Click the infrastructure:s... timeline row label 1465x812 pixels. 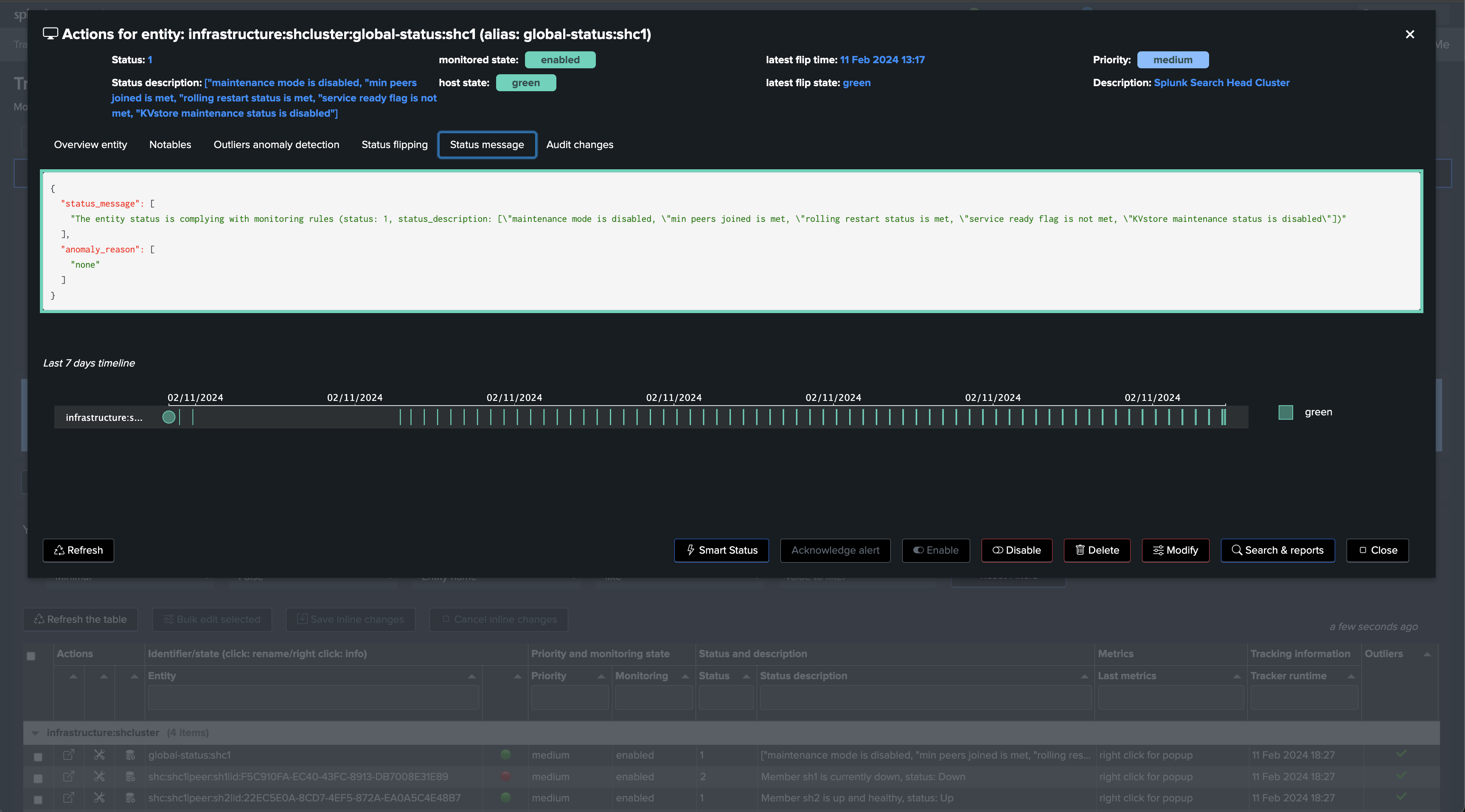(x=104, y=417)
